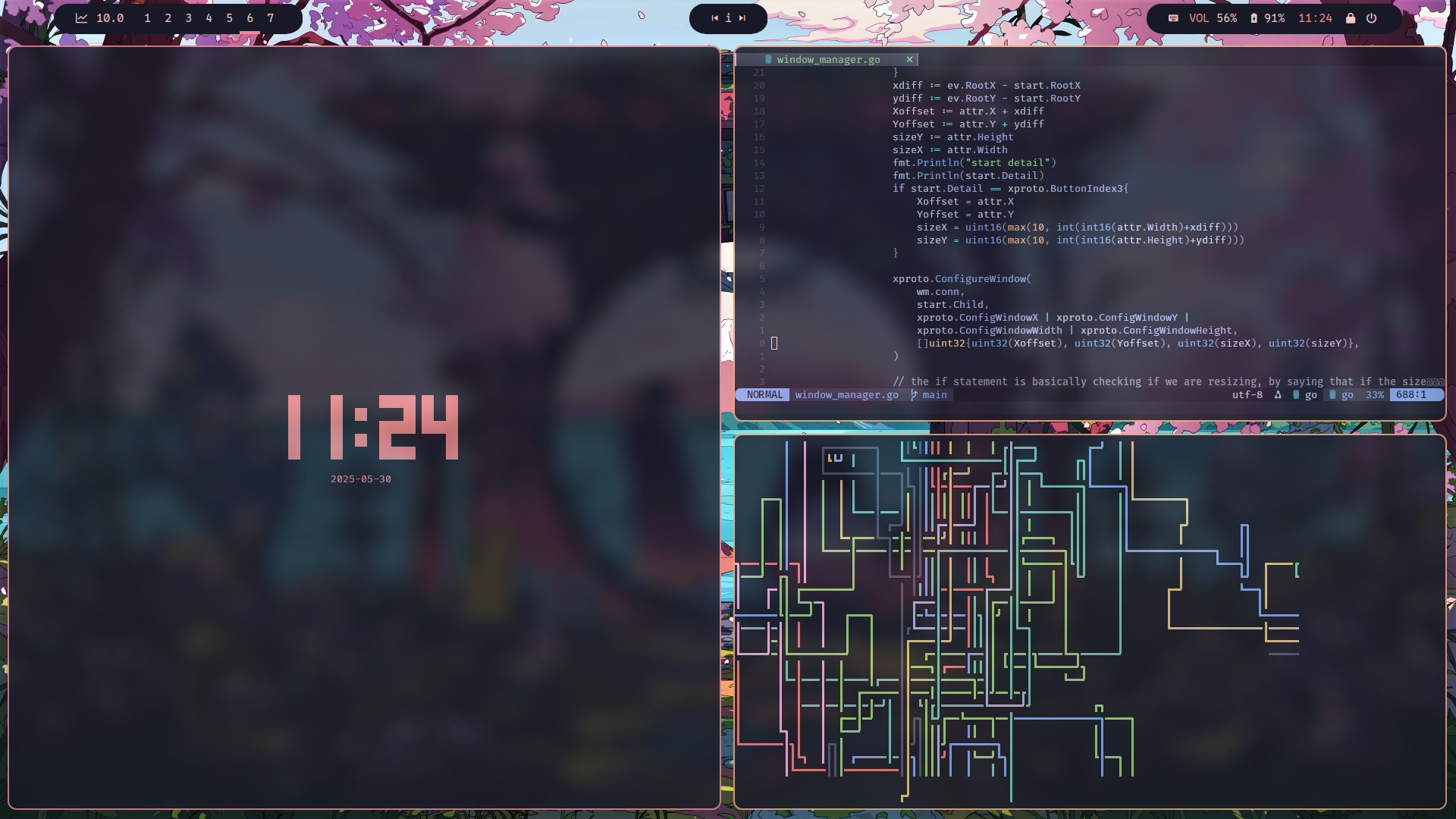The image size is (1456, 819).
Task: Click the pipes animation terminal window
Action: (x=1090, y=622)
